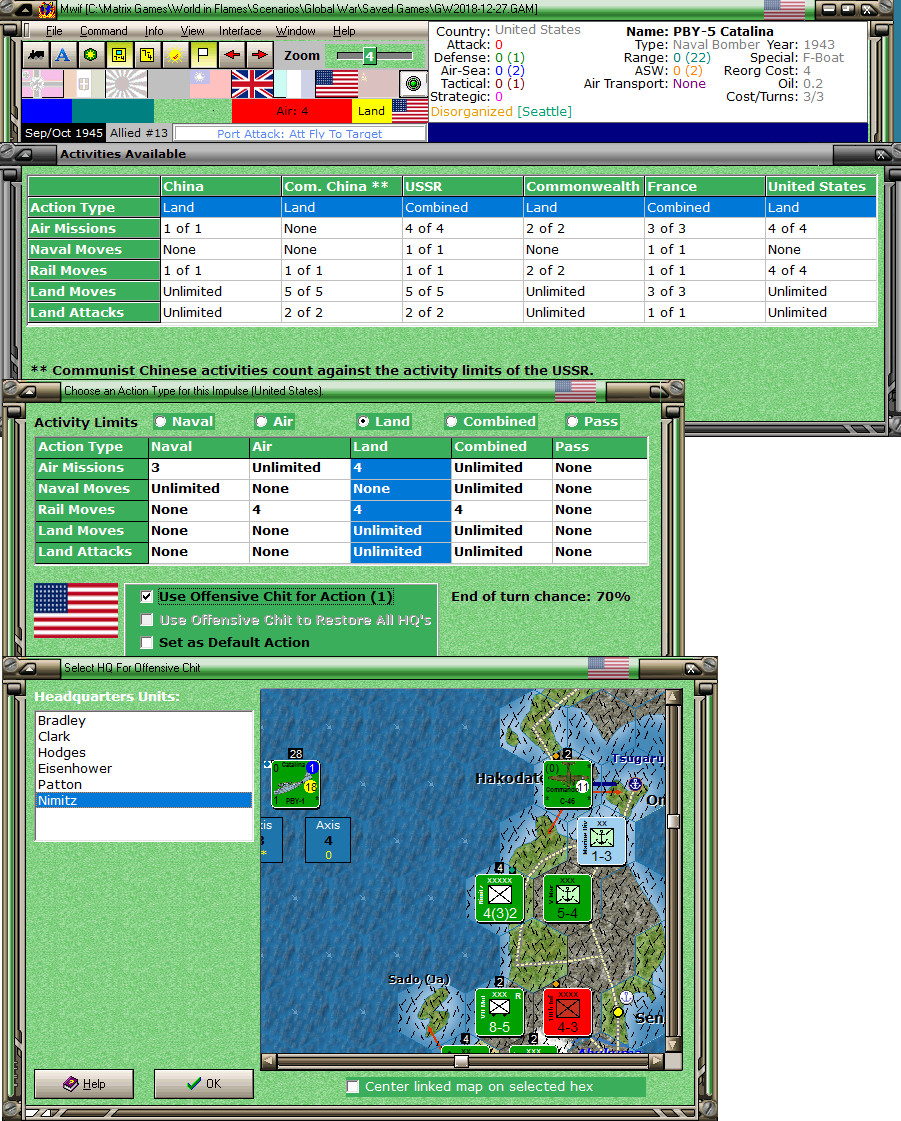This screenshot has height=1121, width=901.
Task: Select the USSR flag in country bar
Action: (378, 84)
